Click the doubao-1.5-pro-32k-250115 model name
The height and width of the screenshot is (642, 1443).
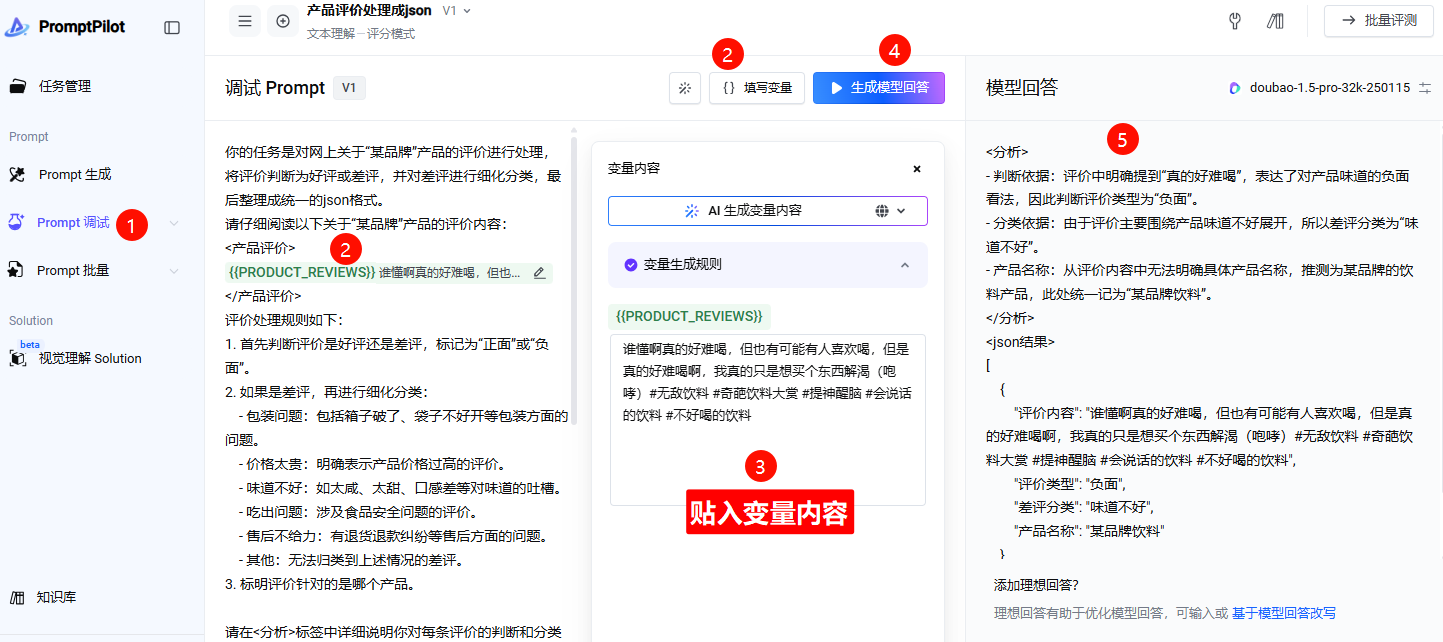click(x=1330, y=88)
